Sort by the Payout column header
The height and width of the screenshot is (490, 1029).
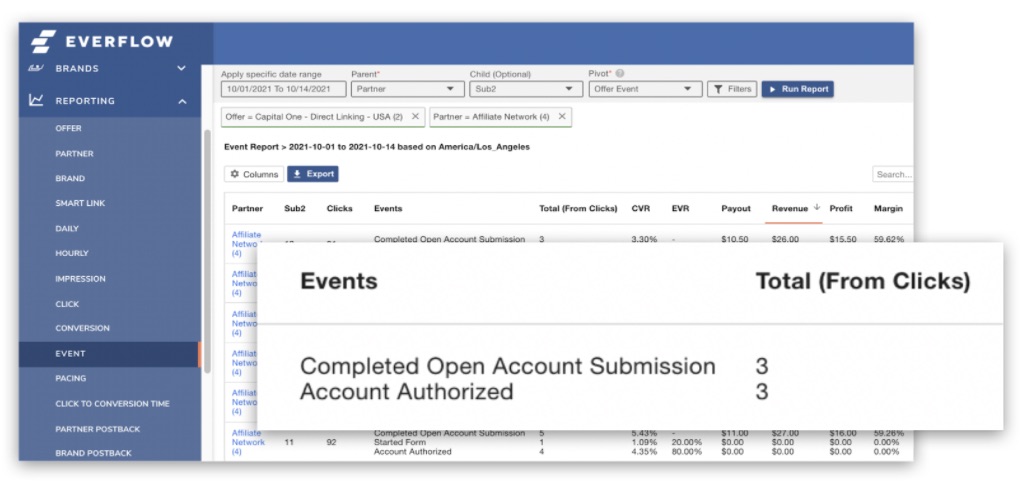pyautogui.click(x=736, y=209)
